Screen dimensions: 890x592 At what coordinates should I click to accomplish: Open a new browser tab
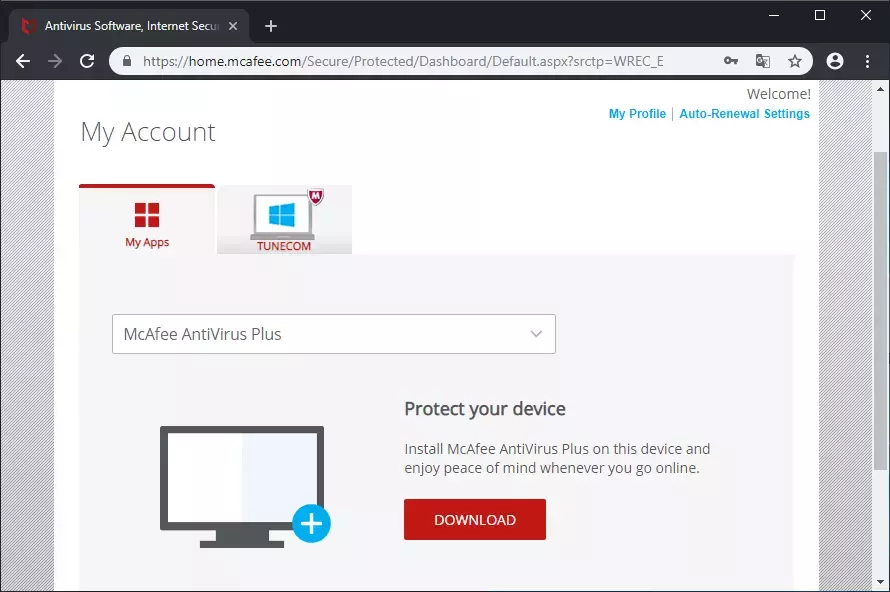pos(271,26)
